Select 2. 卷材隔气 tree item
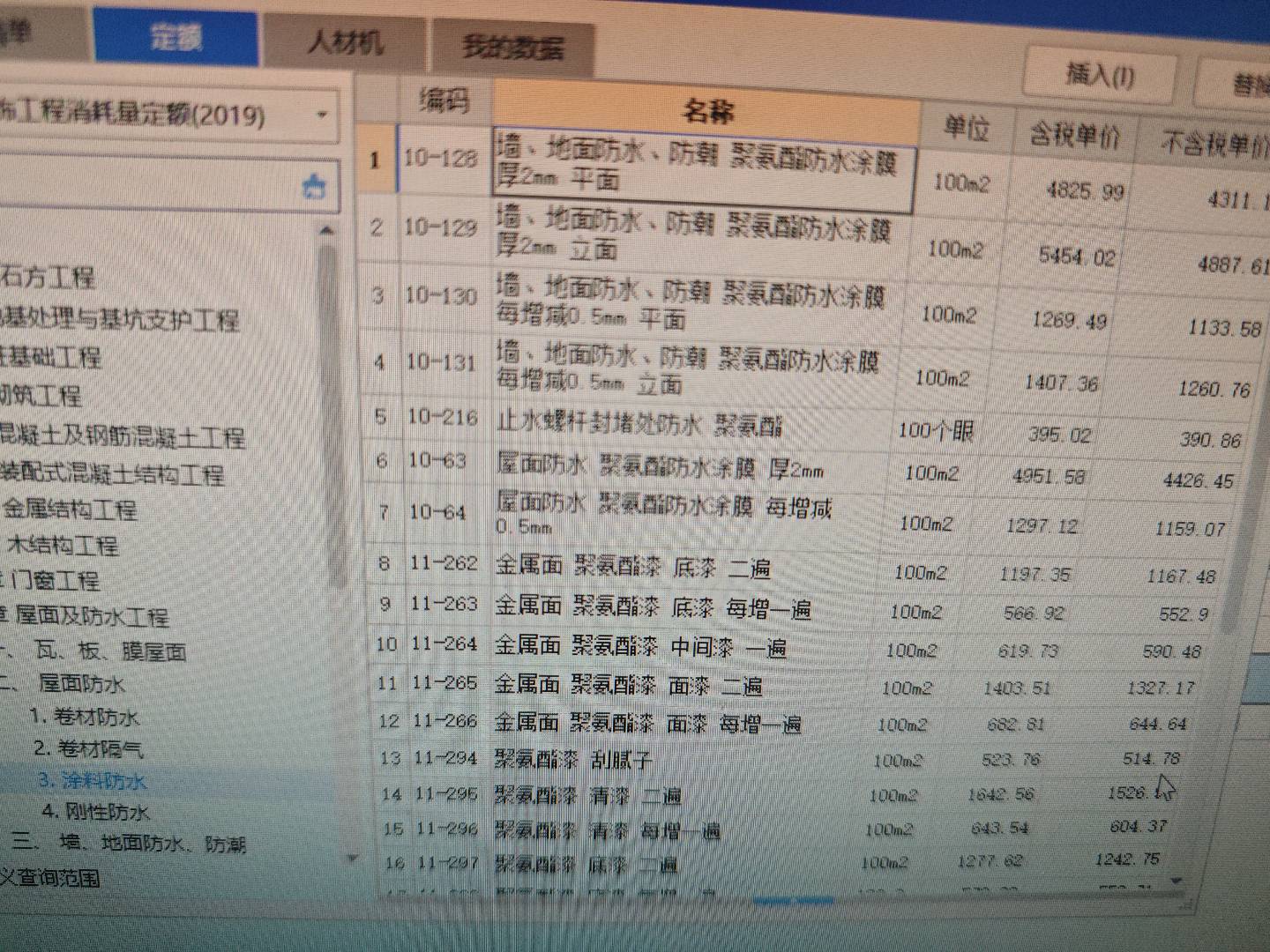The image size is (1270, 952). coord(88,748)
